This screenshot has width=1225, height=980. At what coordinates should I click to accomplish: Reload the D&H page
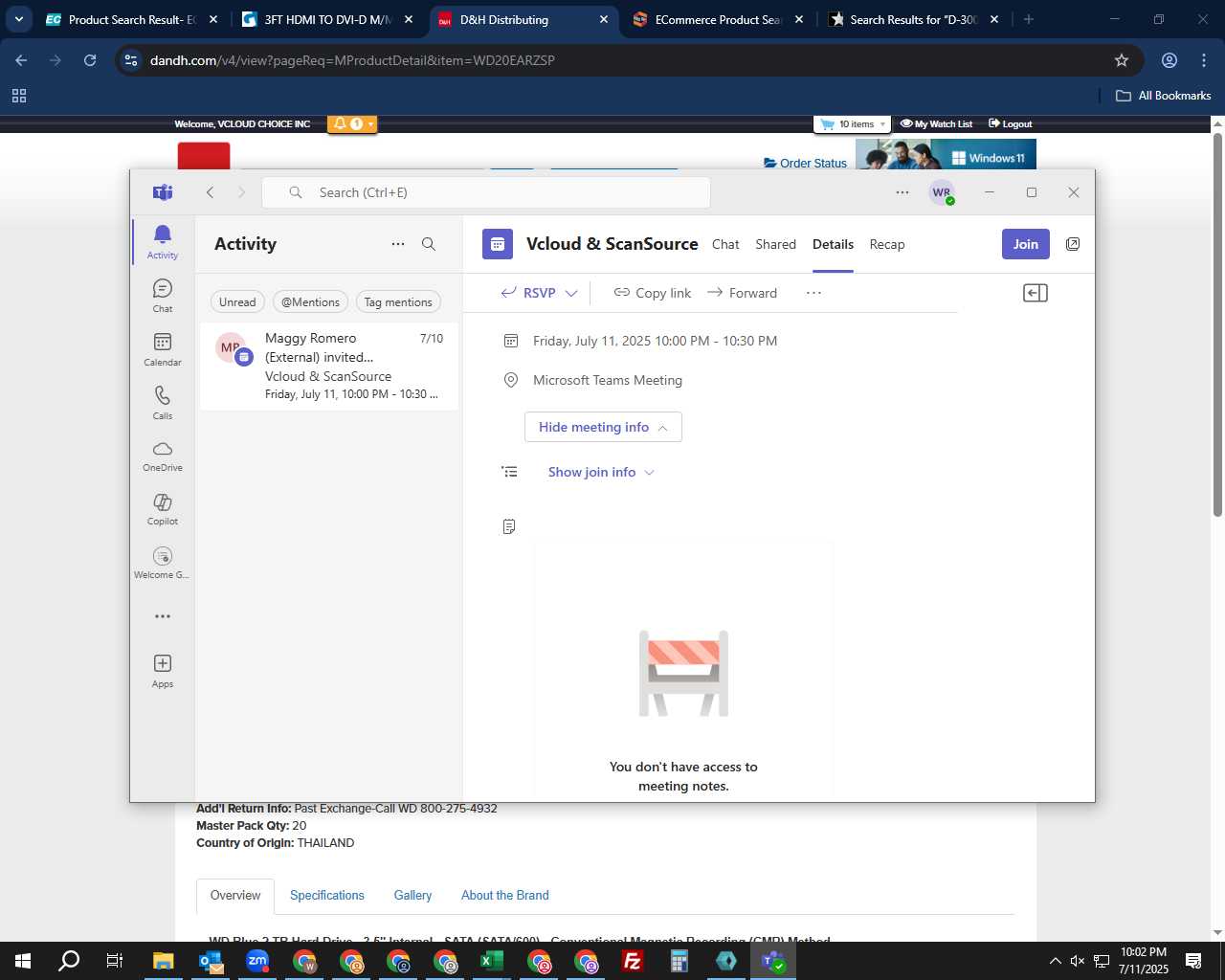click(x=90, y=60)
